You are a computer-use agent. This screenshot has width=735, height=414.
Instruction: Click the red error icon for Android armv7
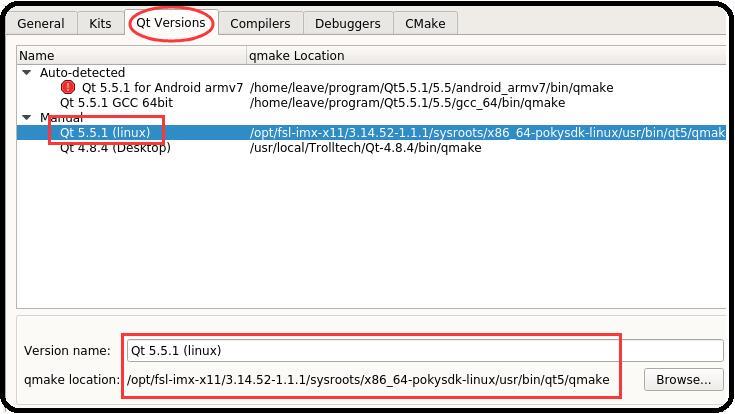[x=68, y=87]
